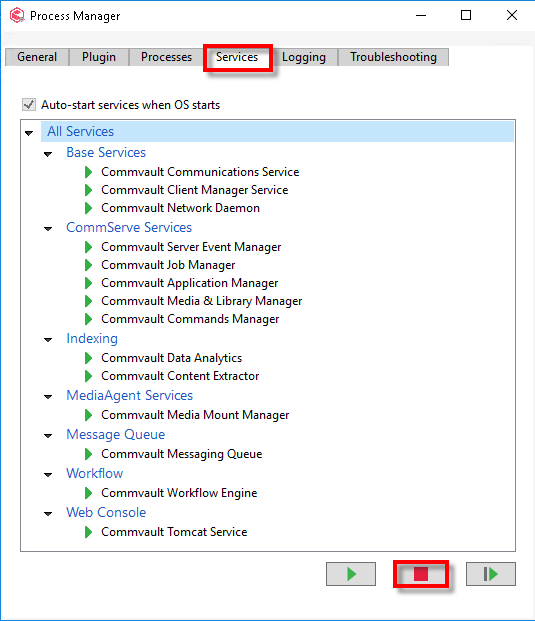Select Commvault Server Event Manager text
The width and height of the screenshot is (535, 621).
tap(191, 247)
